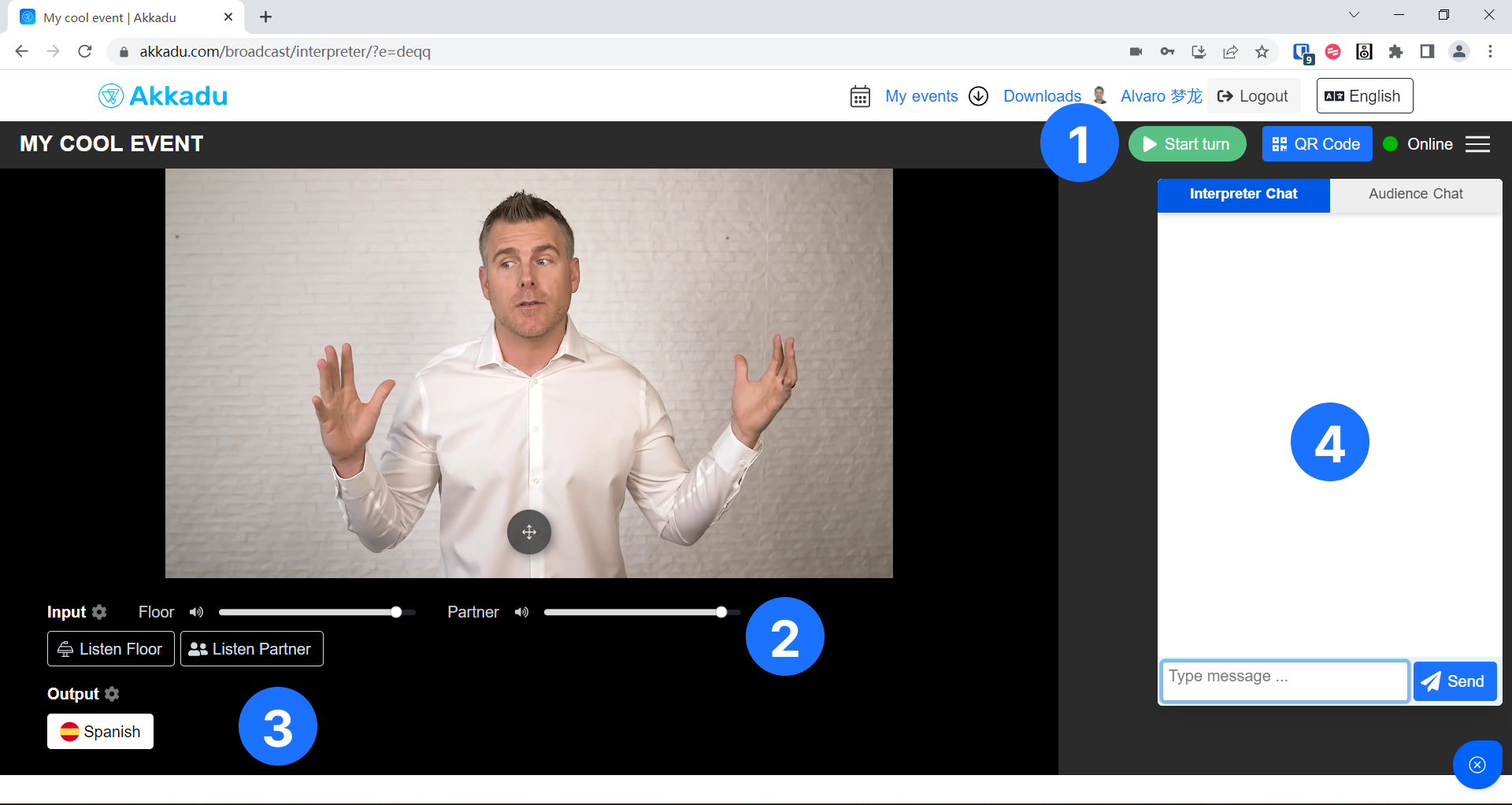This screenshot has width=1512, height=805.
Task: Open Alvaro profile link
Action: click(x=1162, y=96)
